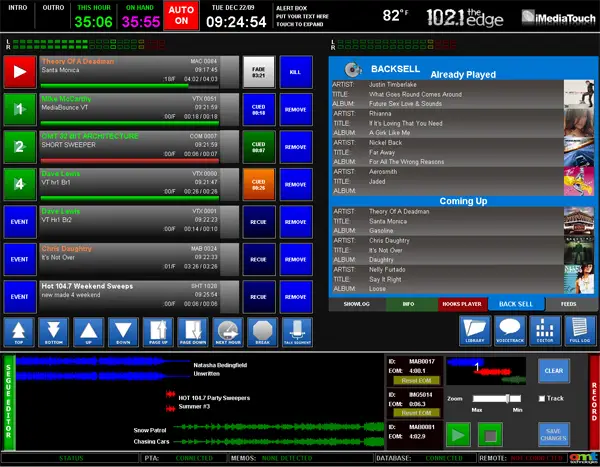This screenshot has width=600, height=467.
Task: Toggle the SEGUE EDITOR side panel
Action: (x=8, y=402)
